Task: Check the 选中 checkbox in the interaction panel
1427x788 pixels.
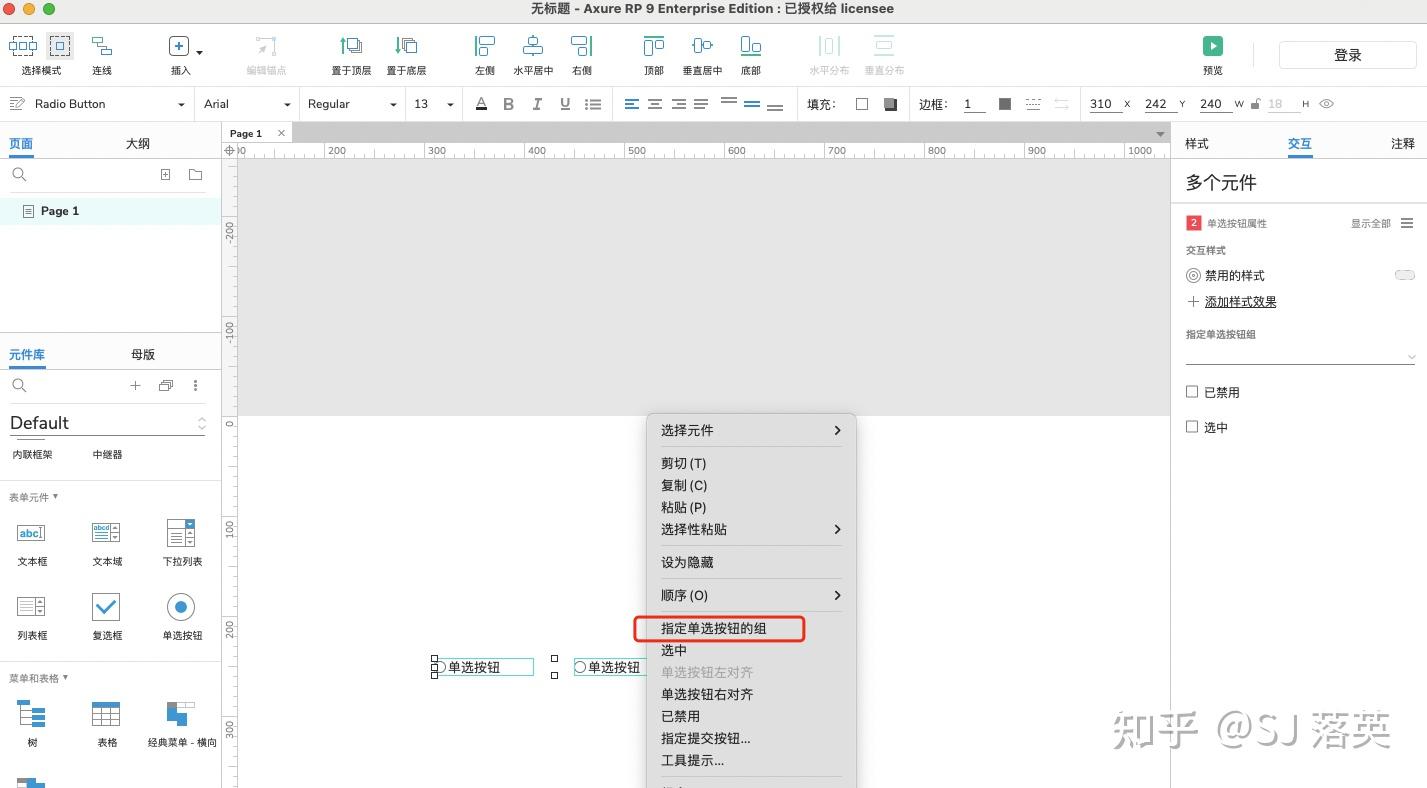Action: click(1192, 426)
